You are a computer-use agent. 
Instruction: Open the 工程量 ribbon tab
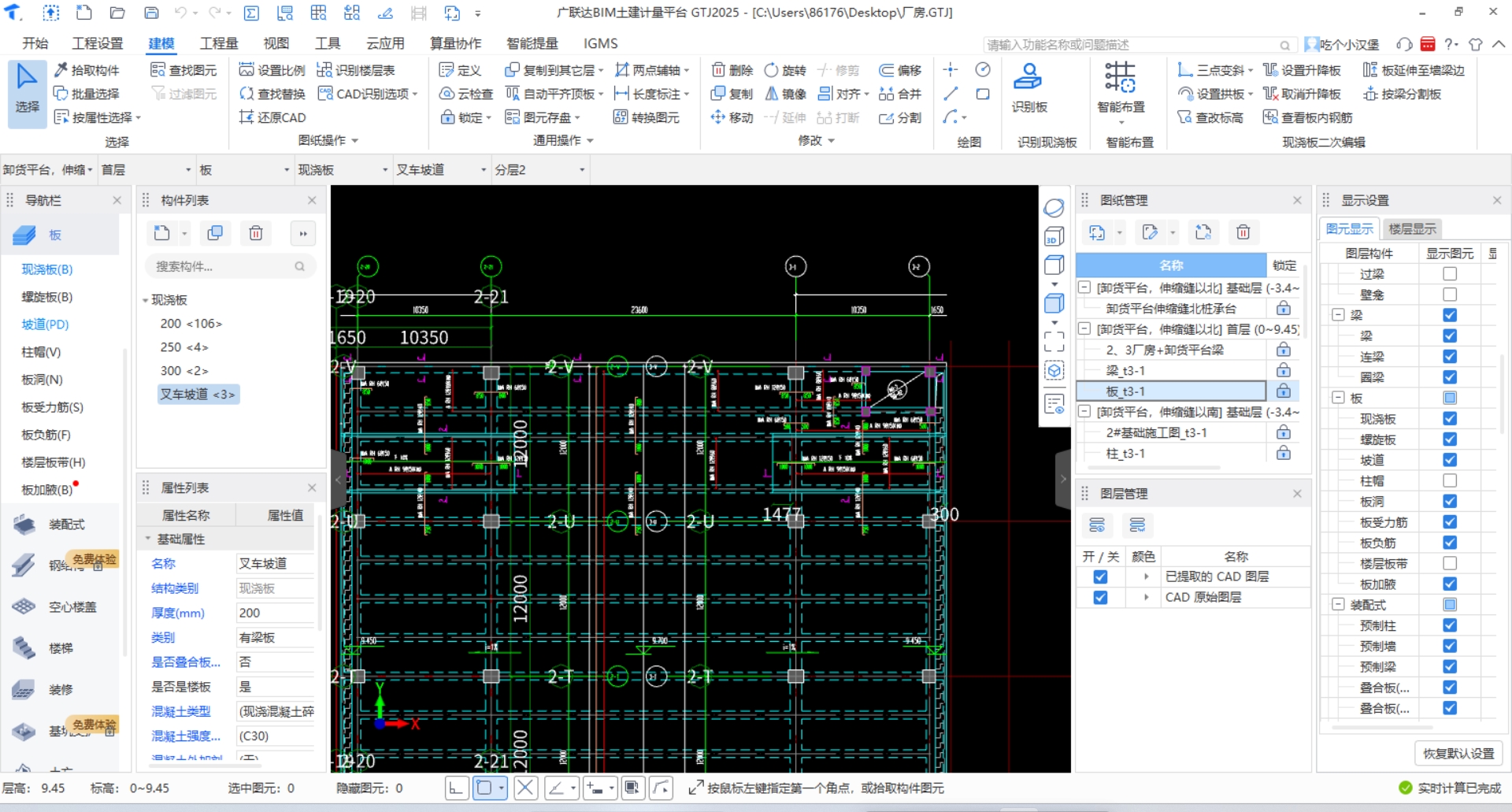click(x=218, y=43)
